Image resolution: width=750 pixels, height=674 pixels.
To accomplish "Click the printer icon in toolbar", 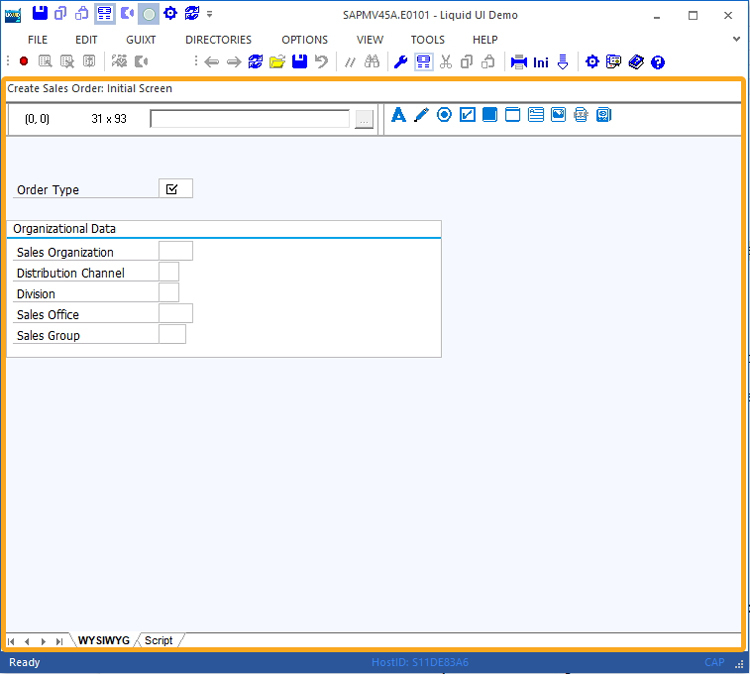I will [x=519, y=62].
